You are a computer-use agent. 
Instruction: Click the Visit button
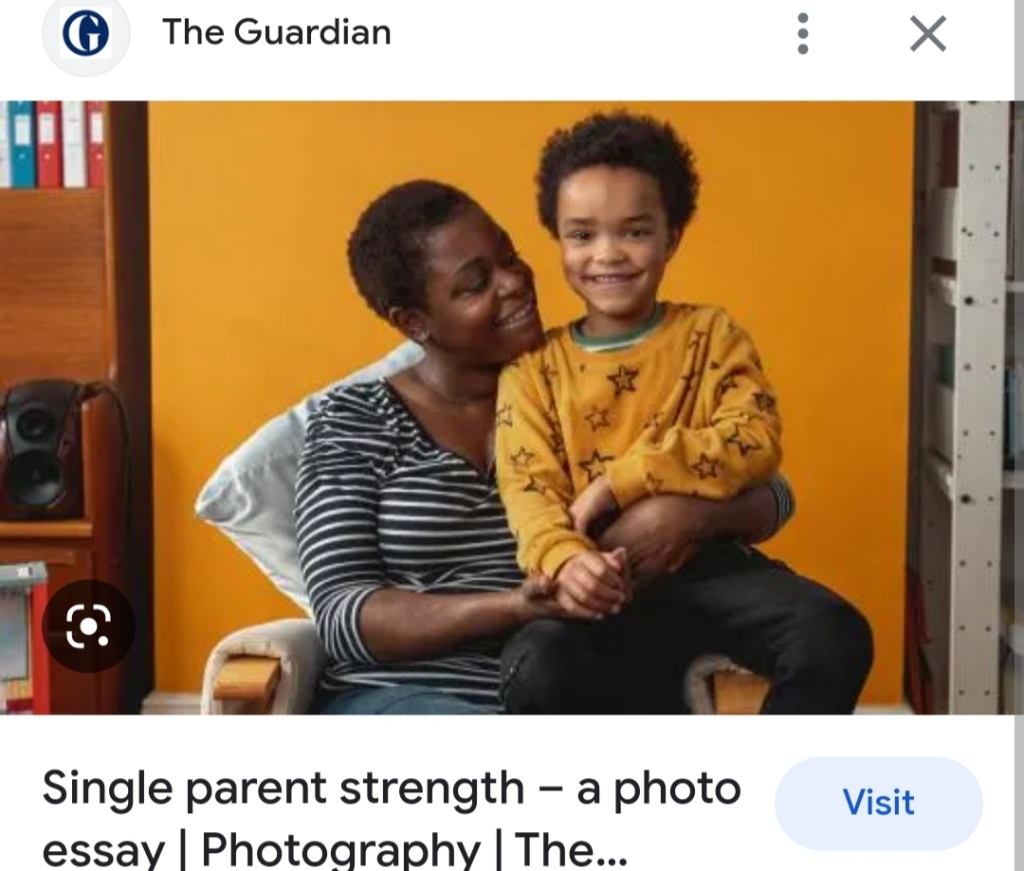click(878, 802)
